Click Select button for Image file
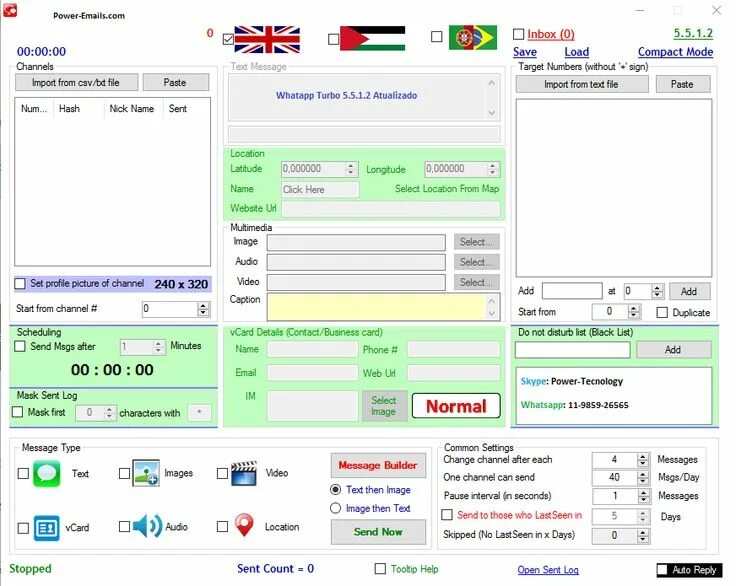Image resolution: width=736 pixels, height=586 pixels. click(x=476, y=242)
